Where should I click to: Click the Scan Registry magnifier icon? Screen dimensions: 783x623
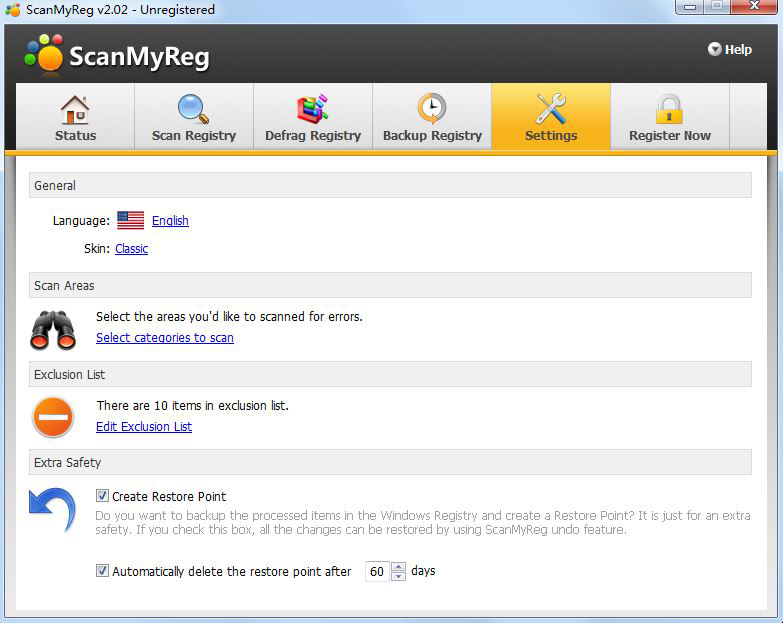tap(194, 109)
